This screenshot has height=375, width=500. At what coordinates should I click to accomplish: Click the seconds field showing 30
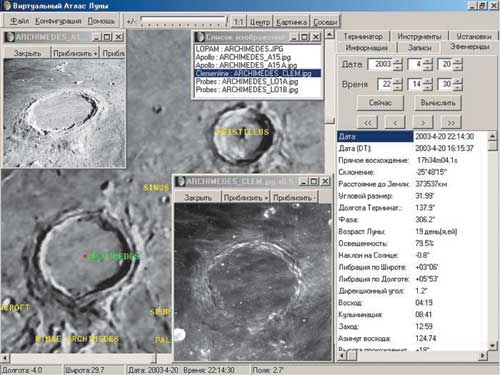(x=446, y=84)
